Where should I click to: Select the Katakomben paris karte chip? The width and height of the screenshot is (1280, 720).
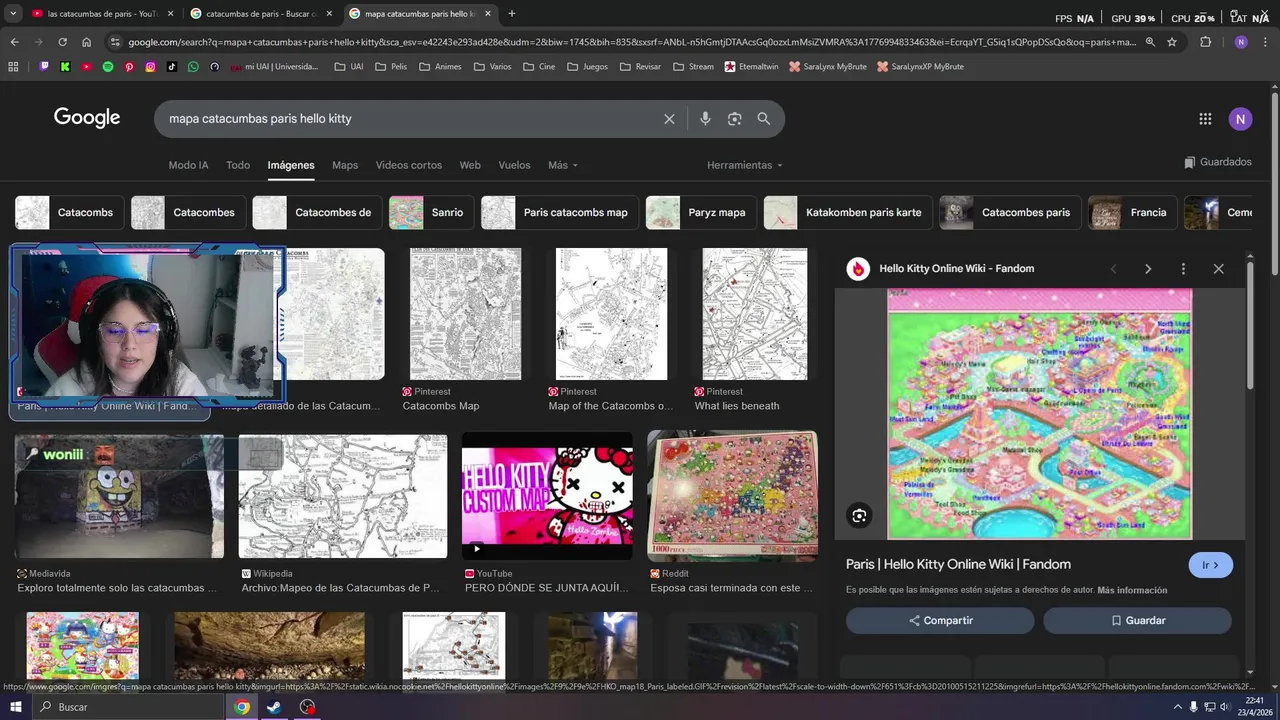pos(848,213)
